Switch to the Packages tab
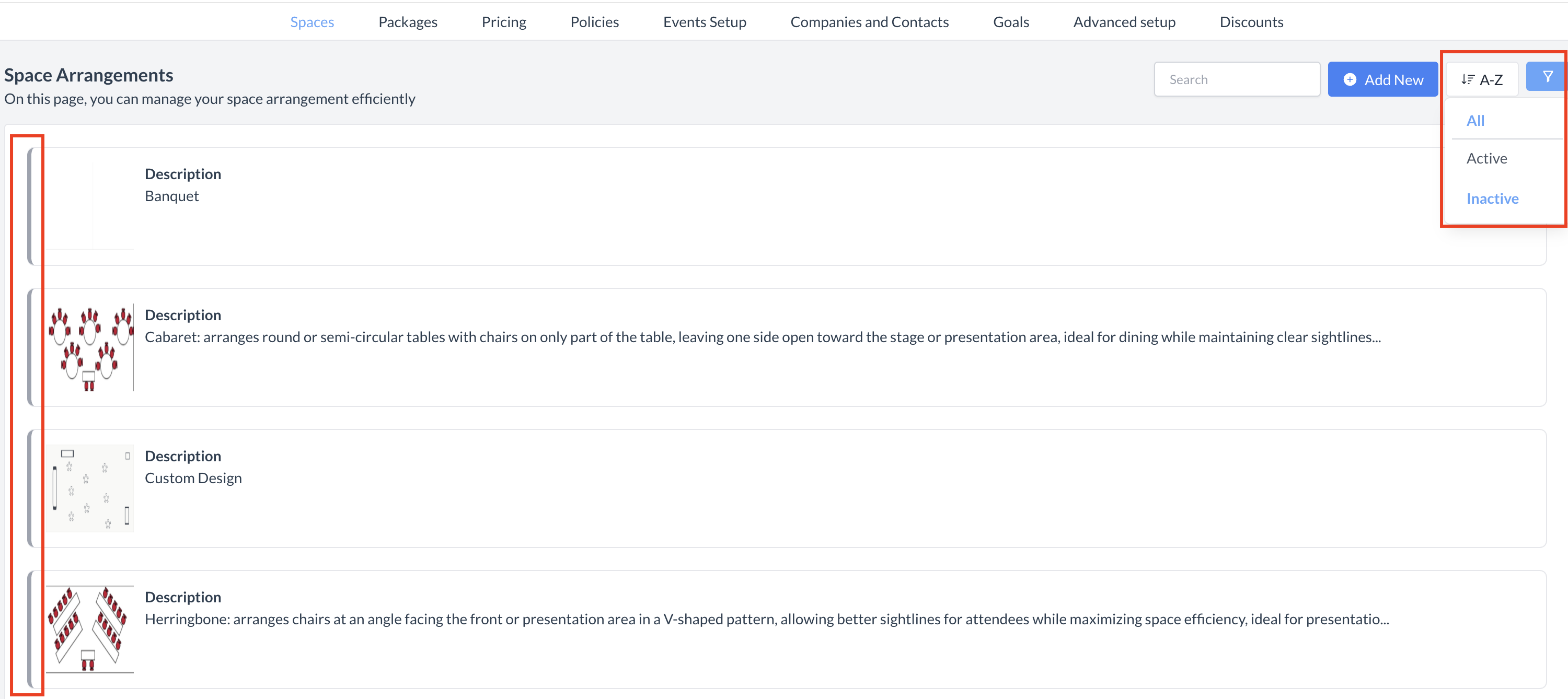1568x699 pixels. (408, 22)
